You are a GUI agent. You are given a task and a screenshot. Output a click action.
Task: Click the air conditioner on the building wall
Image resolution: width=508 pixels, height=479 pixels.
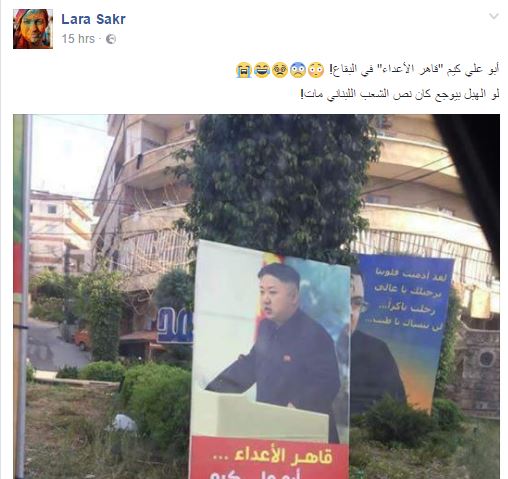tap(191, 126)
